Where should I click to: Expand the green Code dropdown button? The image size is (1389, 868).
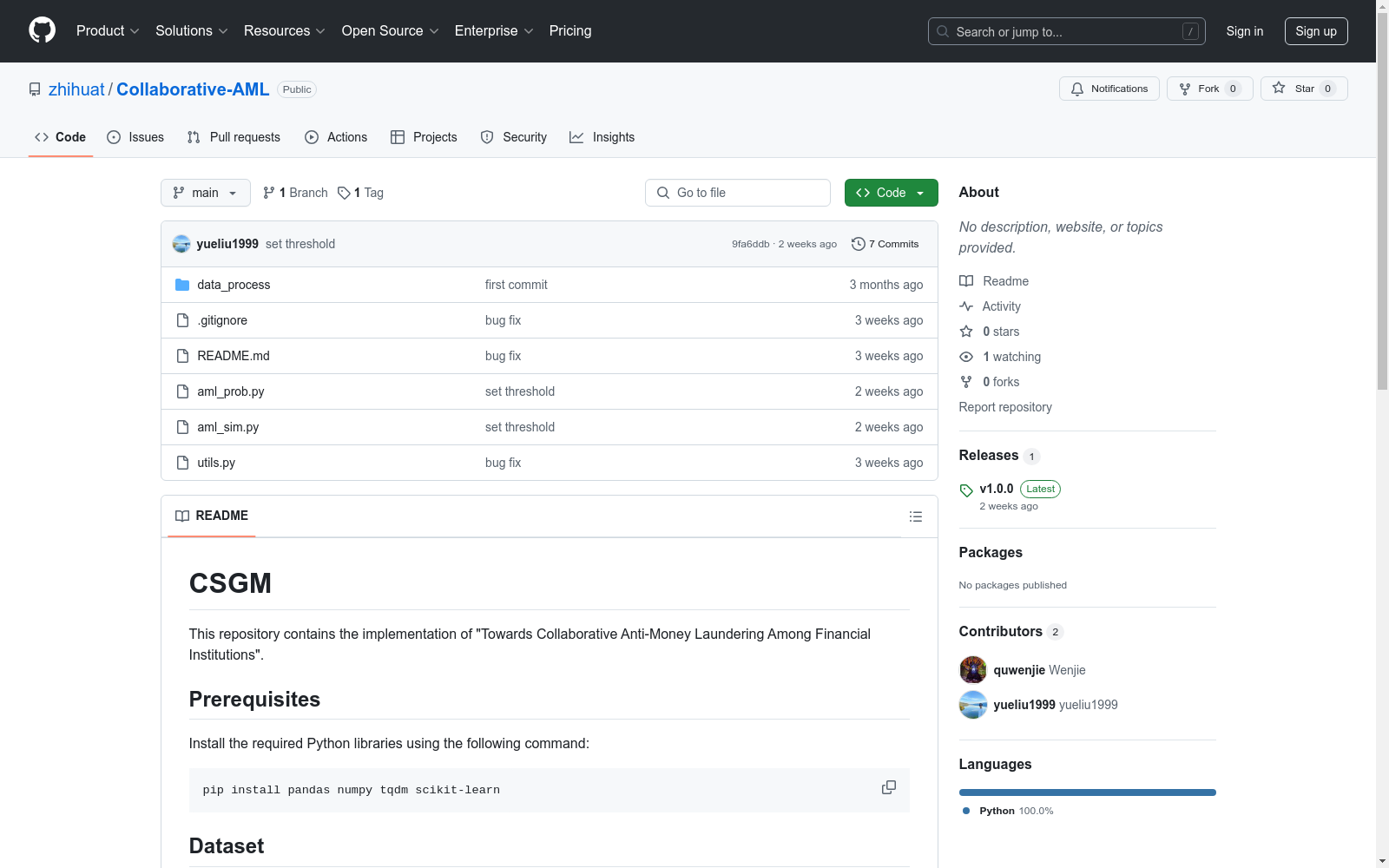coord(891,193)
